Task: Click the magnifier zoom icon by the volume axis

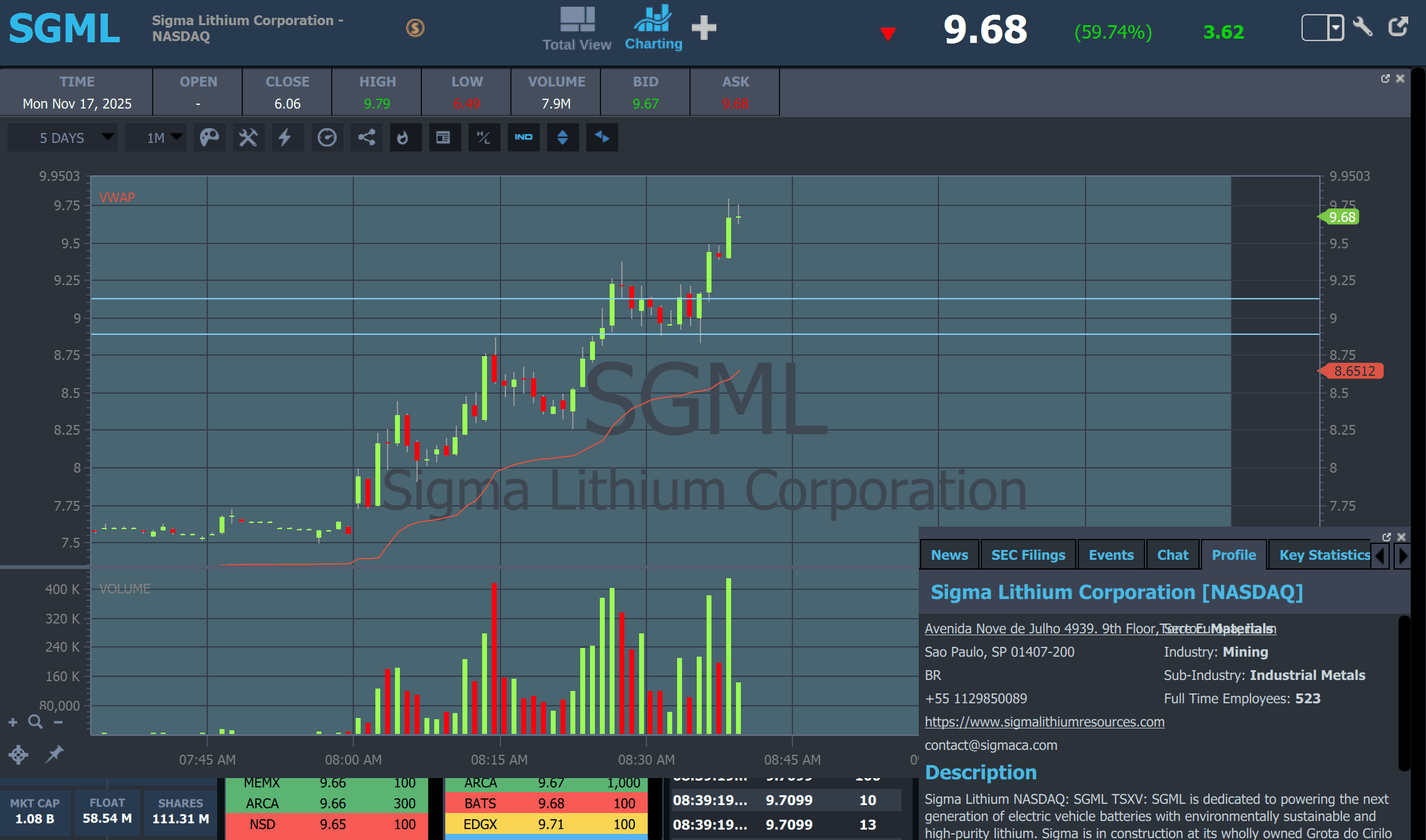Action: click(36, 722)
